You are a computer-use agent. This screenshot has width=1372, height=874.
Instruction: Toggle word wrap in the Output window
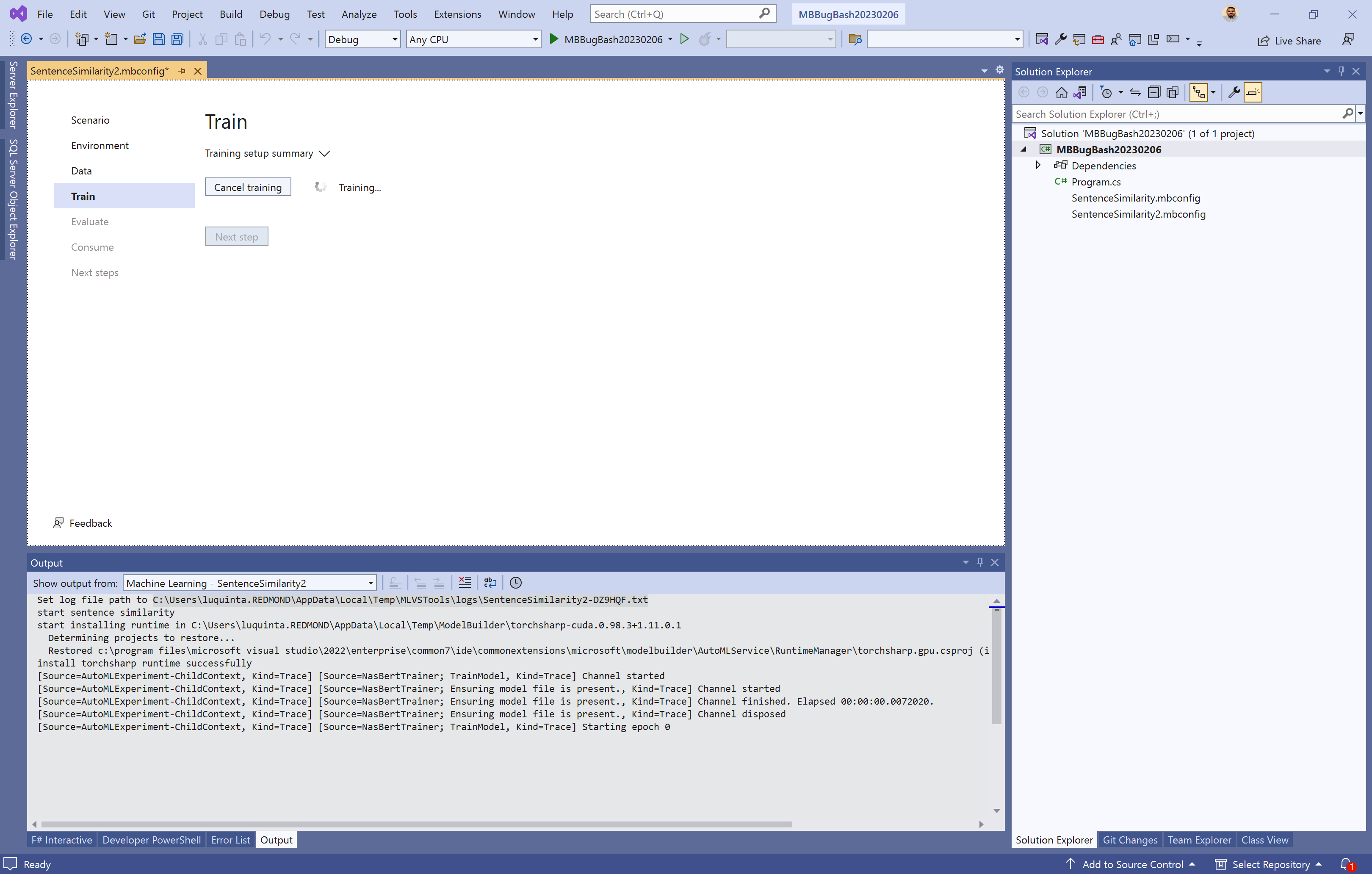[490, 582]
